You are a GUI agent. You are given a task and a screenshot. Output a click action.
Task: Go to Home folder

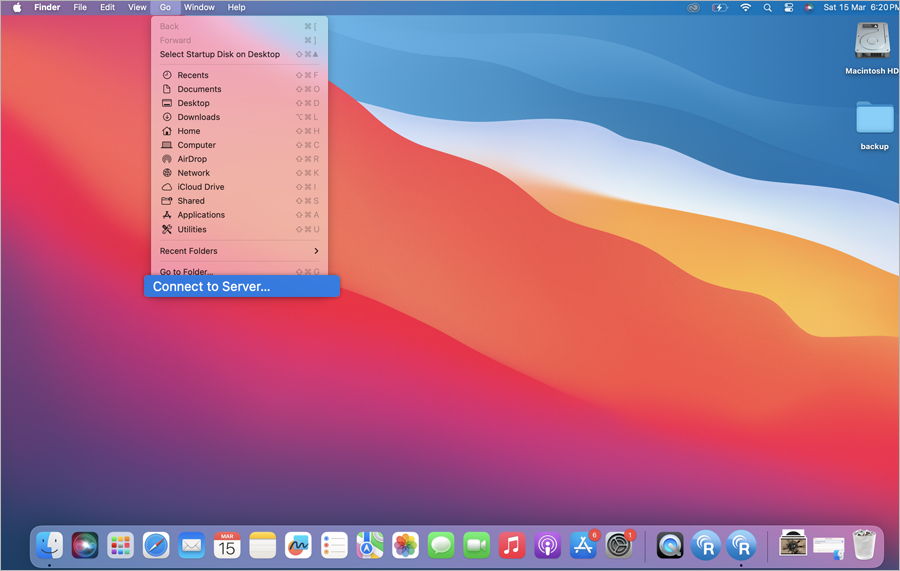pyautogui.click(x=239, y=131)
